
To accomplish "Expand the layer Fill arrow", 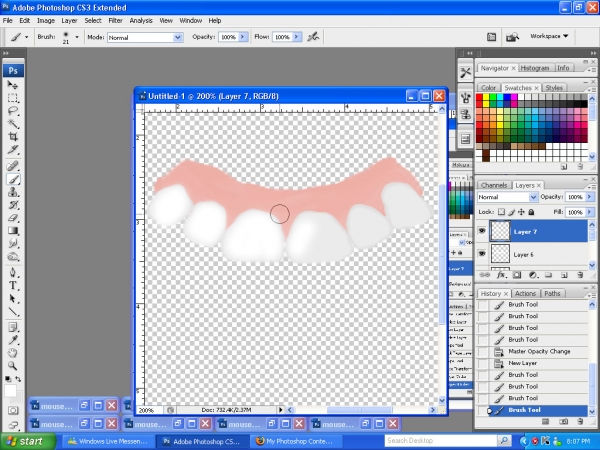I will [x=590, y=212].
